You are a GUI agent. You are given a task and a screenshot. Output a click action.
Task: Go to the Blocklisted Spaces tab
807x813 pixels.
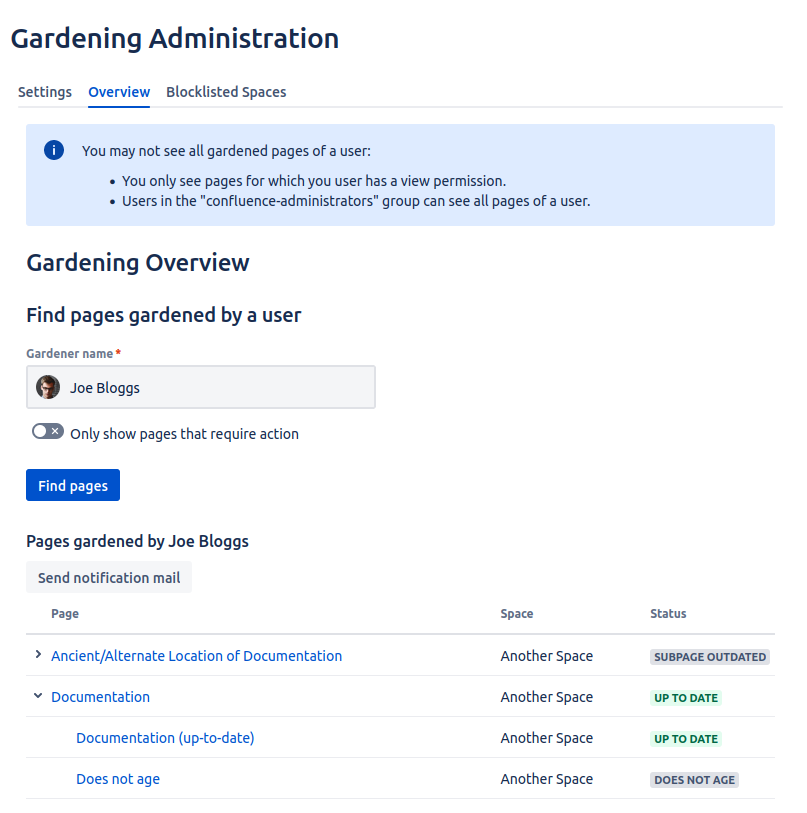click(x=226, y=92)
